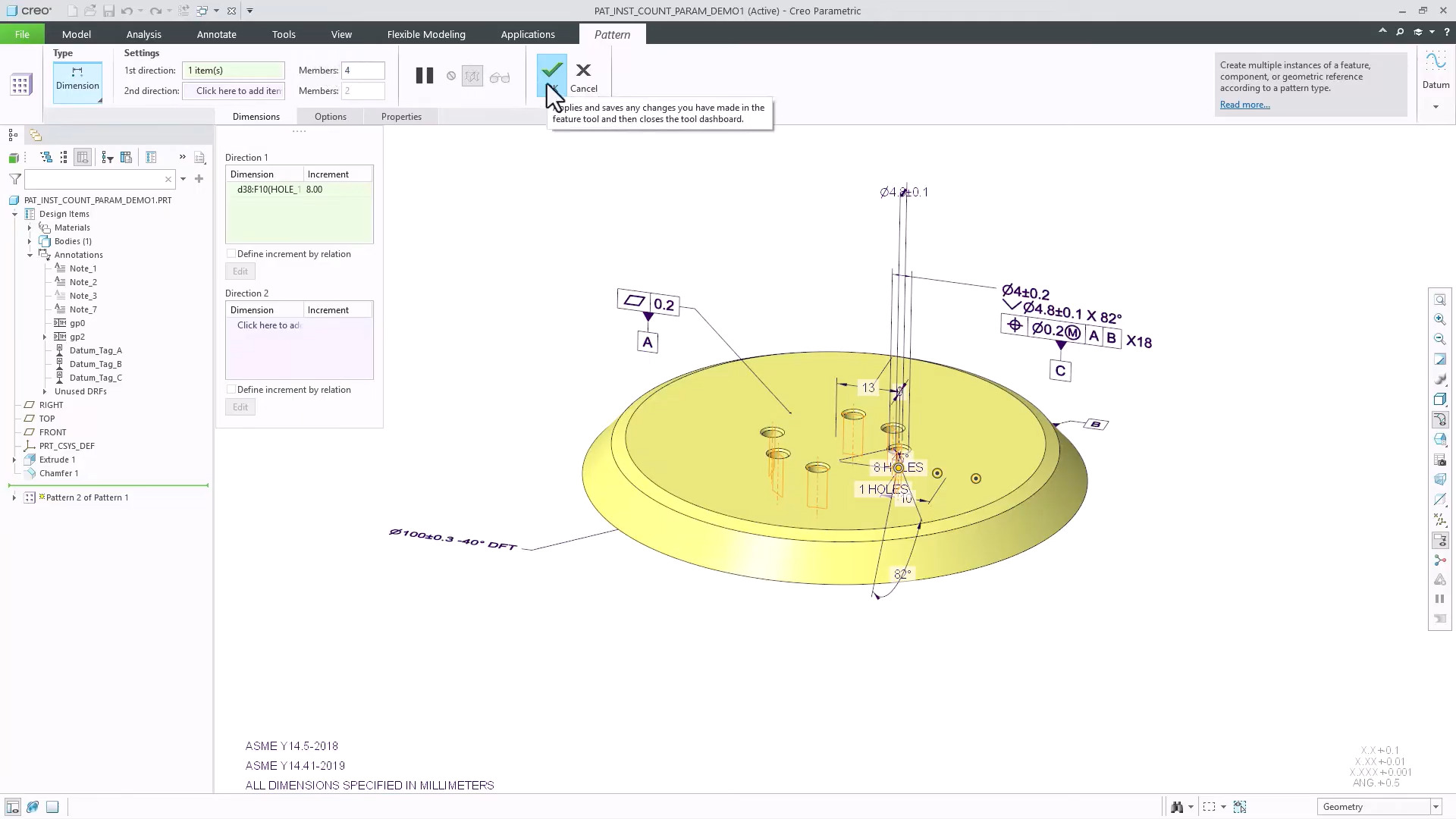Toggle the perspective view cube icon
The image size is (1456, 819).
(x=1439, y=479)
